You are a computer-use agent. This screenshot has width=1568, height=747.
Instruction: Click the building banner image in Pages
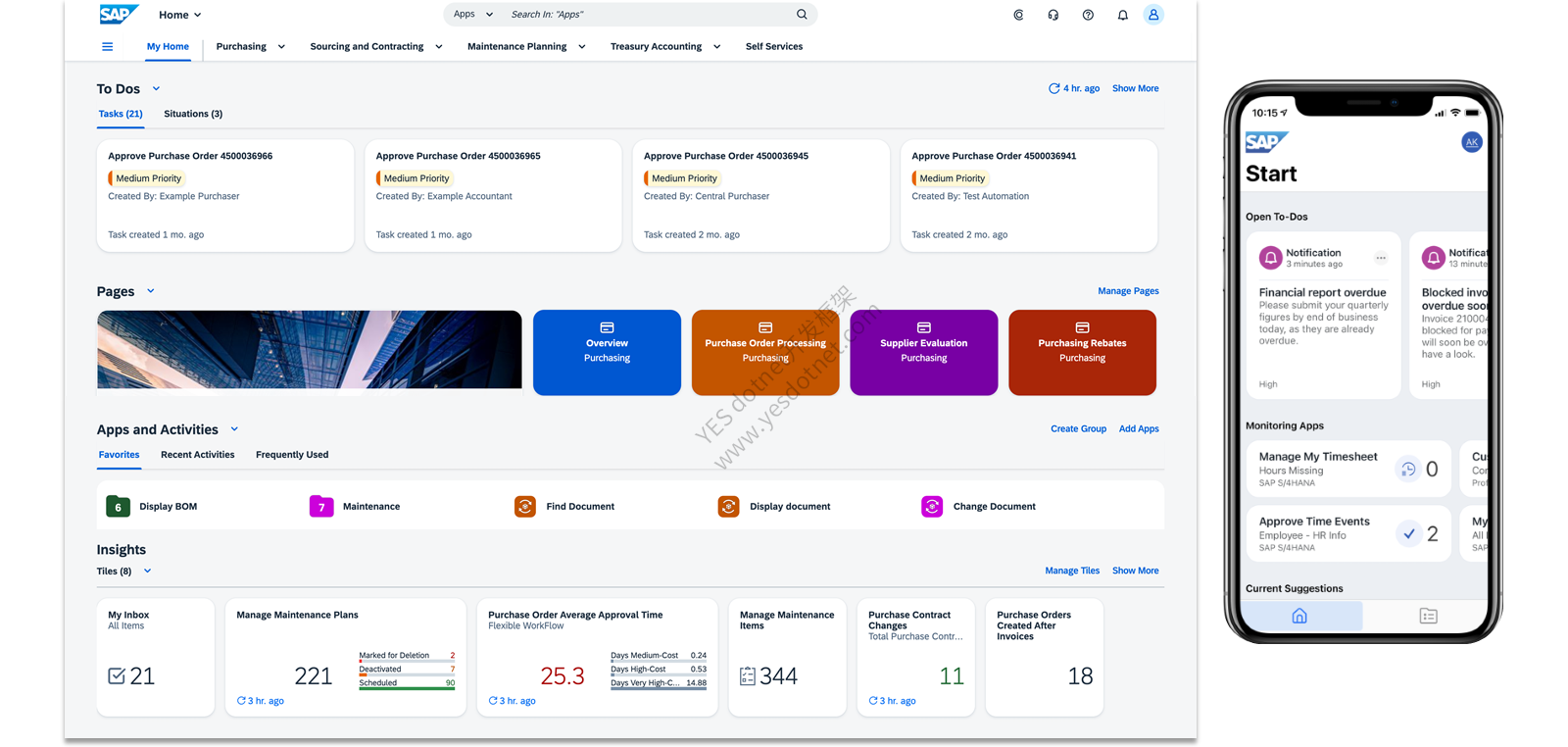[310, 350]
